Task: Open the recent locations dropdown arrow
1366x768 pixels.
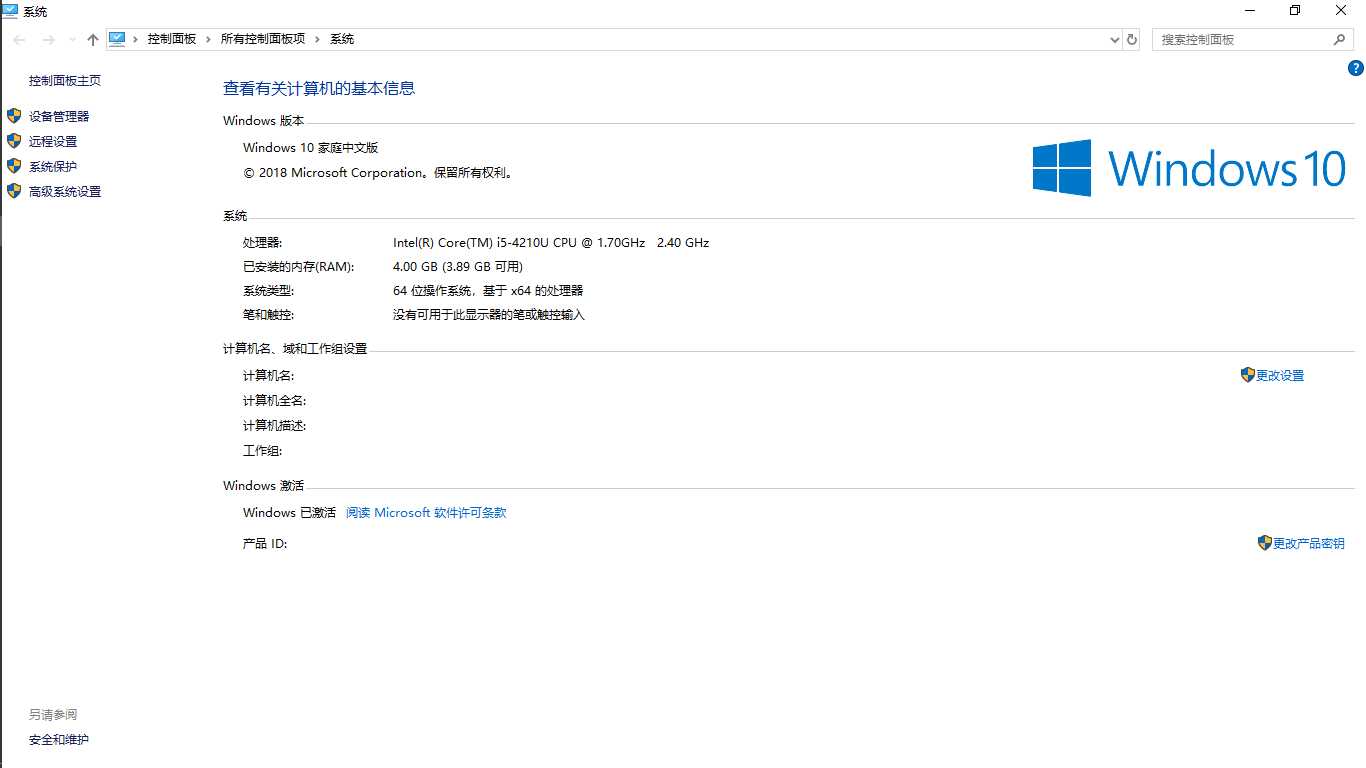Action: (72, 40)
